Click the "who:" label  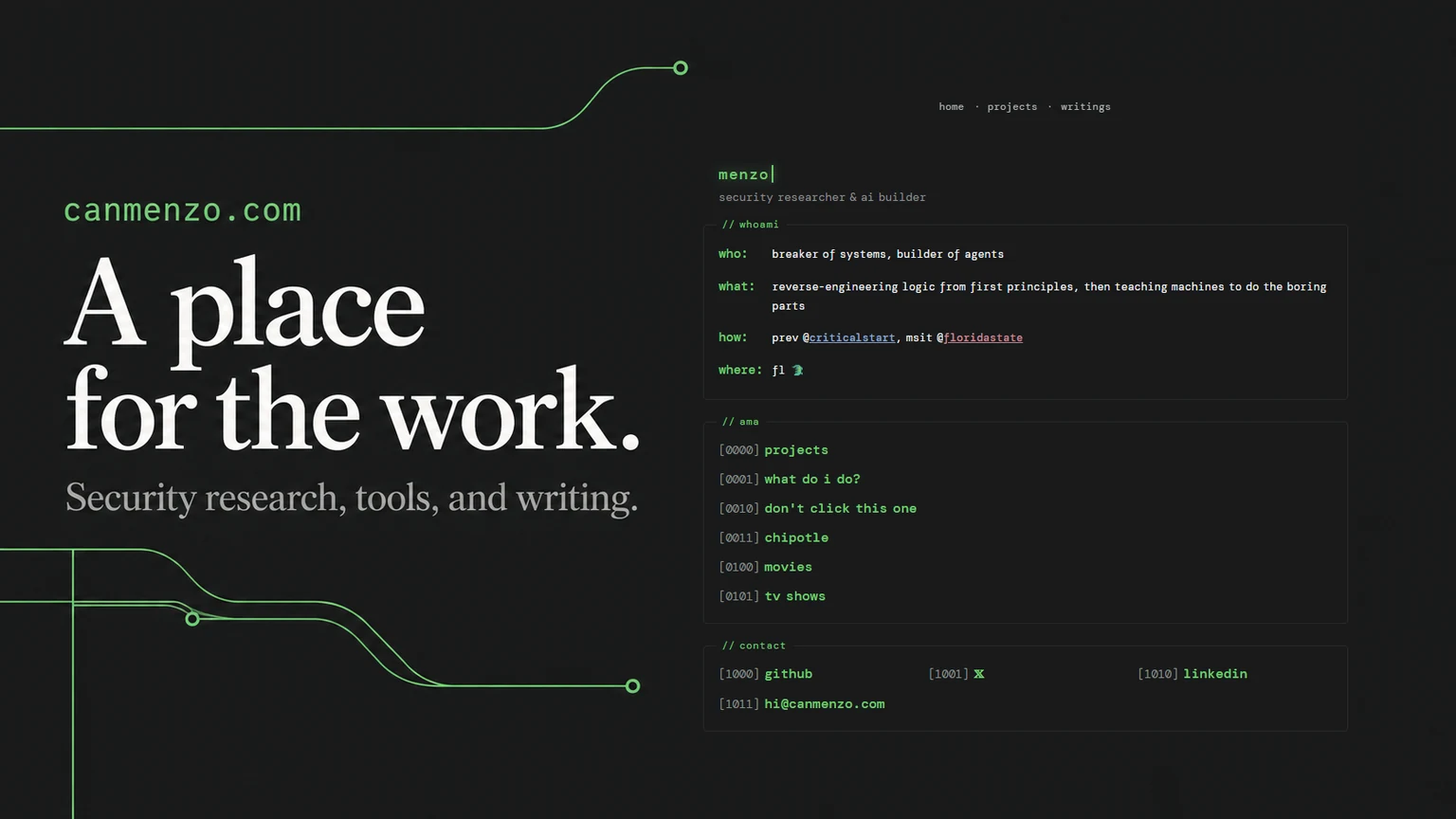[x=733, y=254]
